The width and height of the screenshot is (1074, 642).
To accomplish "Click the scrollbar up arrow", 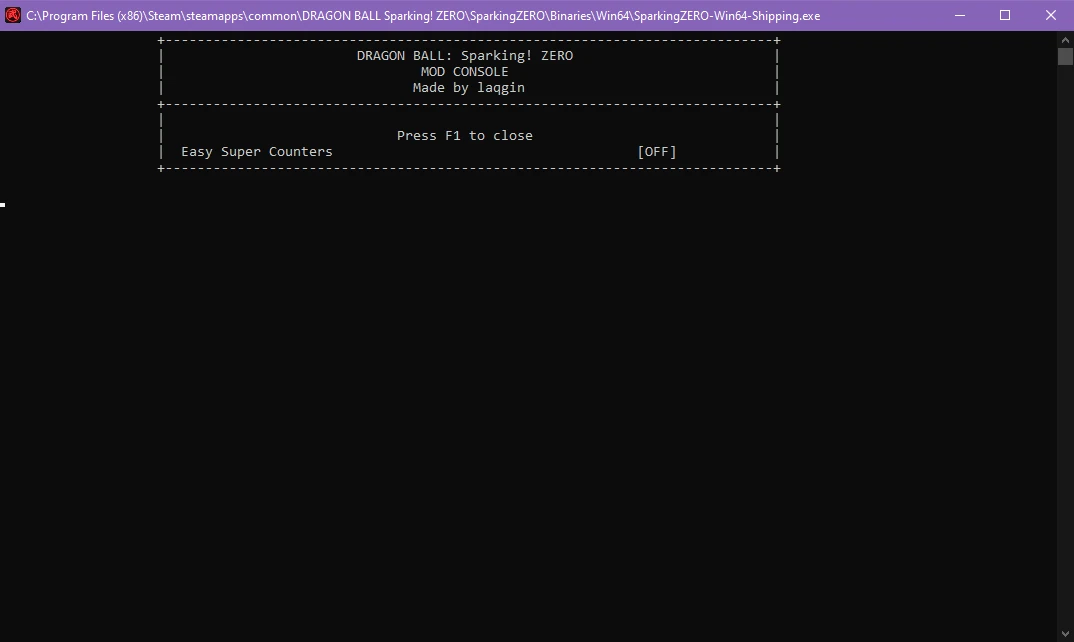I will tap(1065, 40).
